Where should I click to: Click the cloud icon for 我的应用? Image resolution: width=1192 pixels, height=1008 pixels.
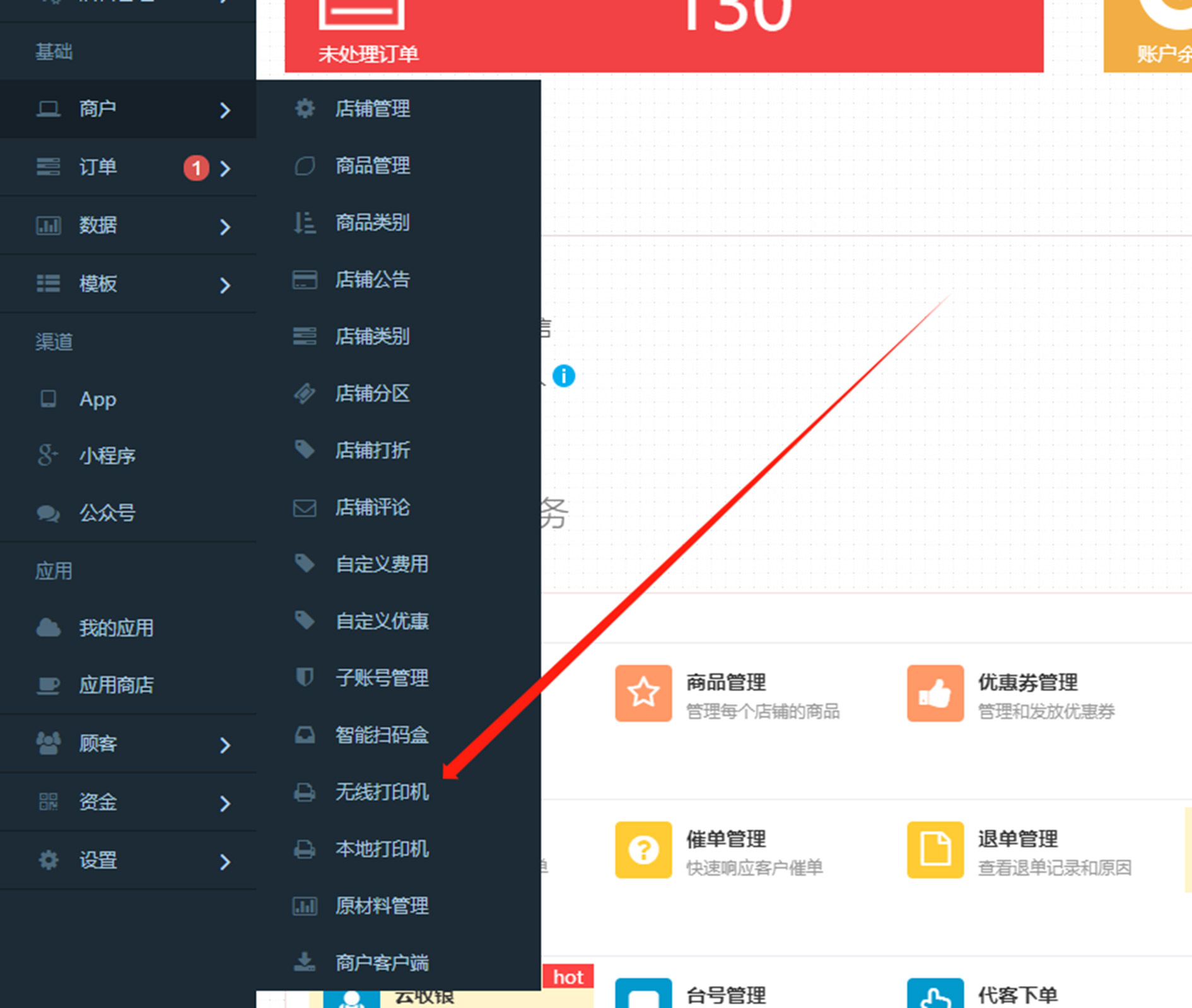coord(49,628)
